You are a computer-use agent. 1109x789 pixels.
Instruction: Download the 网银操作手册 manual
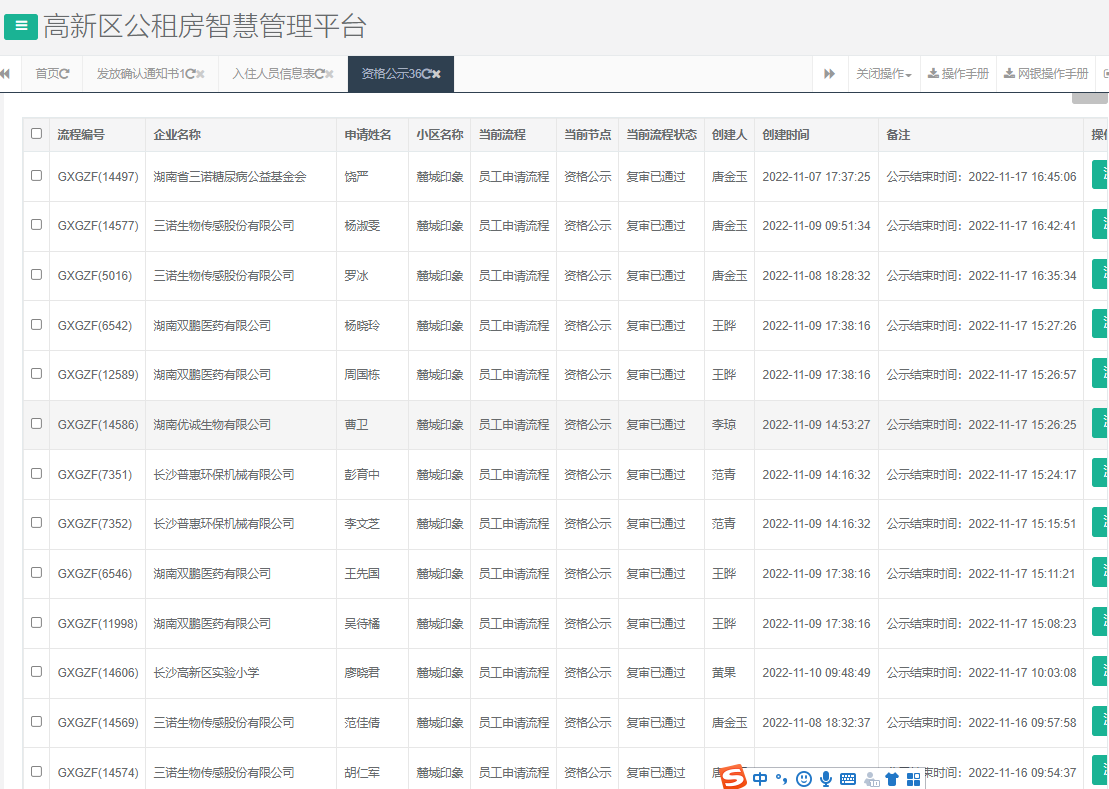pyautogui.click(x=1045, y=74)
